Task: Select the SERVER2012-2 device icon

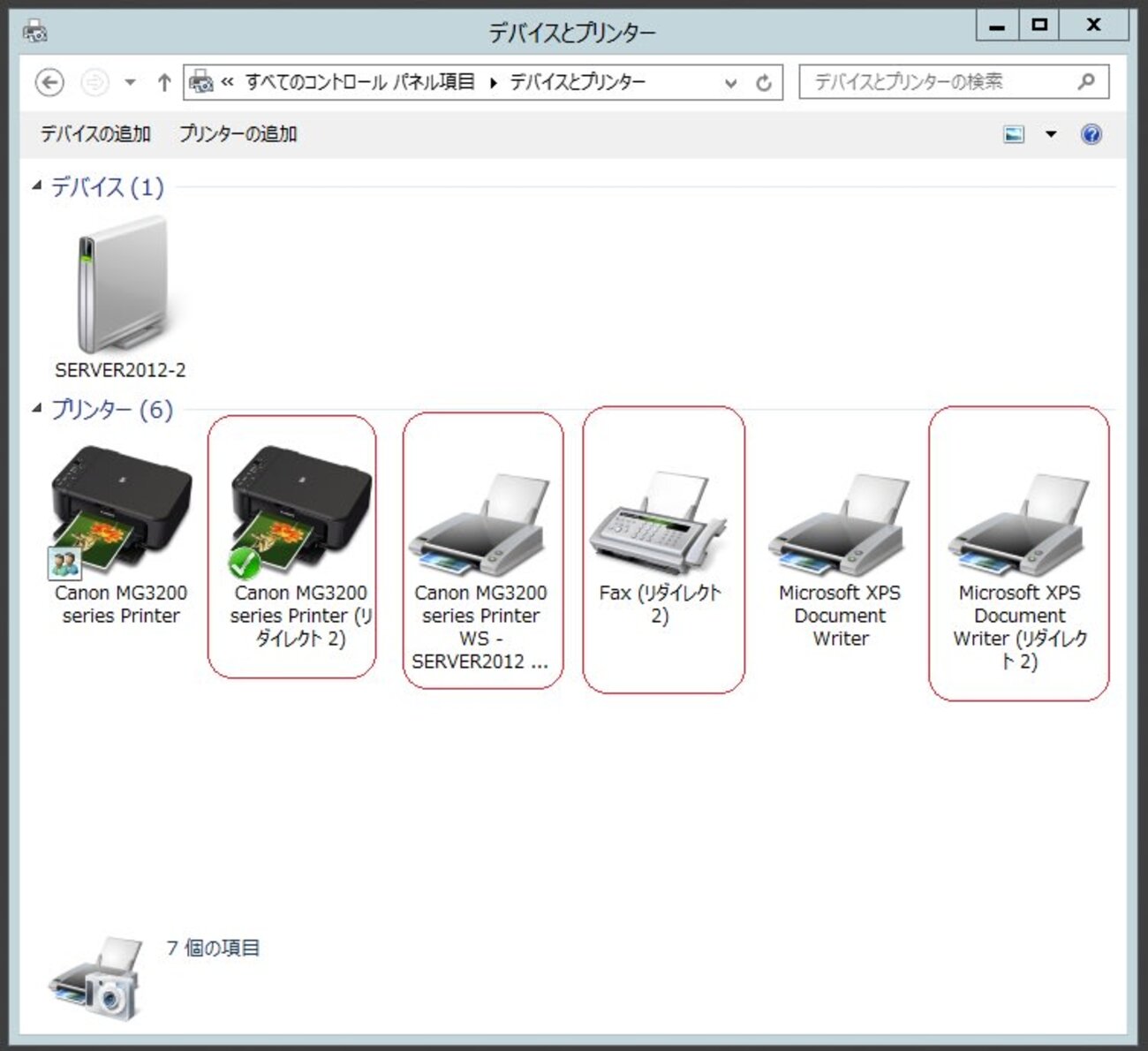Action: [121, 285]
